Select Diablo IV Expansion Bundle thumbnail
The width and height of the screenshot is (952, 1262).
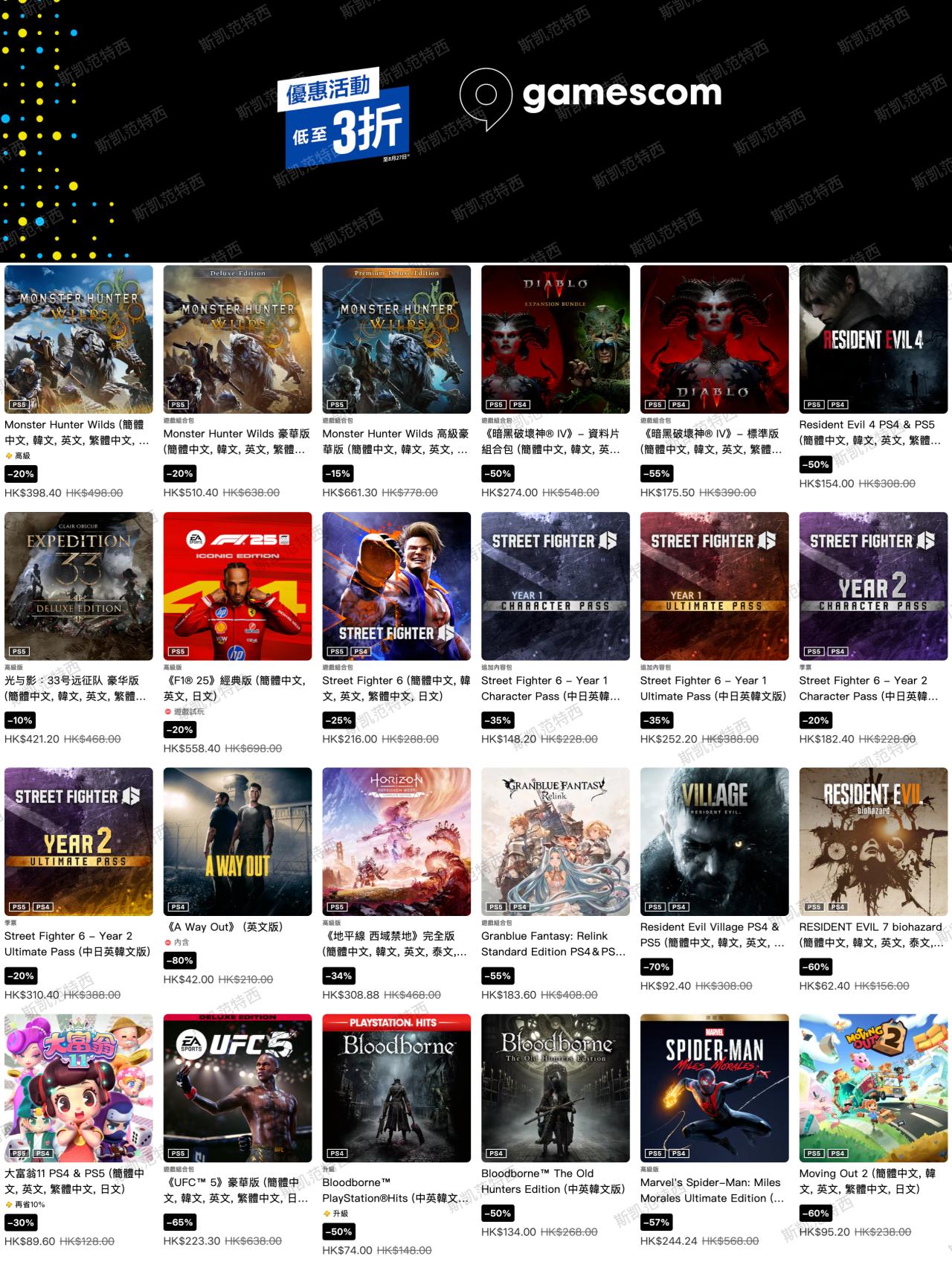click(556, 339)
